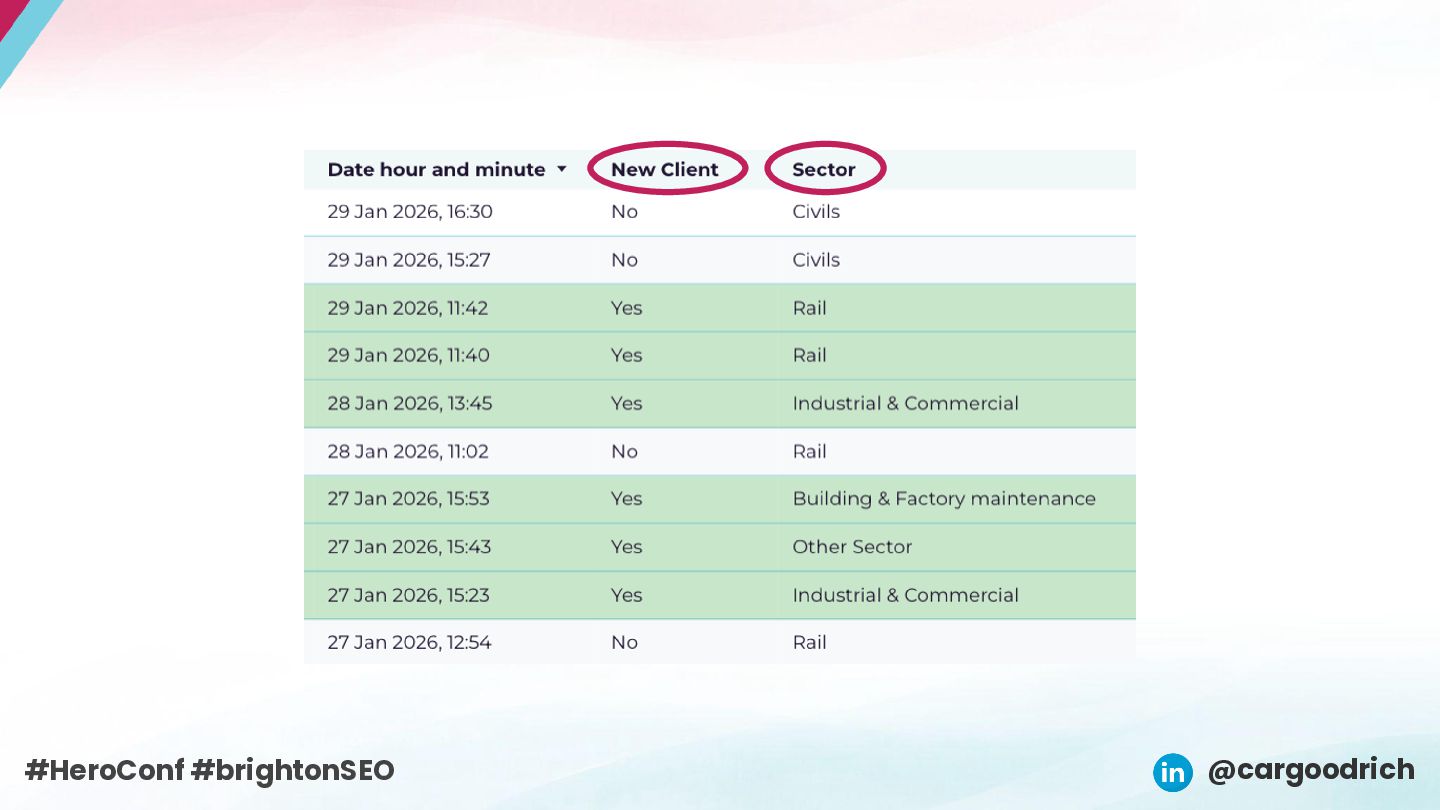The height and width of the screenshot is (810, 1440).
Task: Click the 29 Jan 2026, 15:27 date cell
Action: [410, 260]
